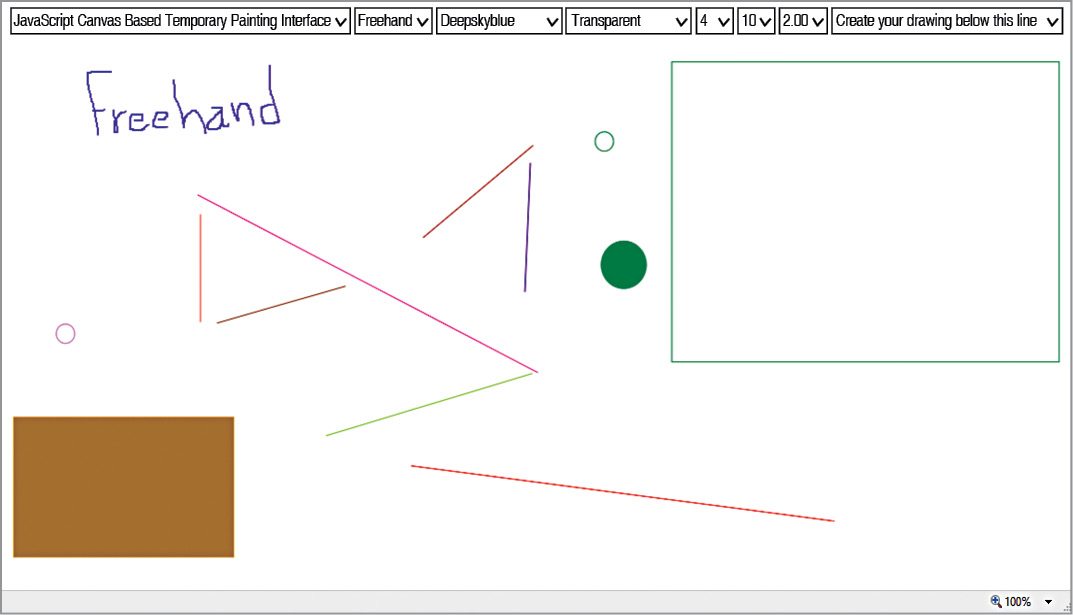Click the small green outlined circle

click(x=604, y=142)
